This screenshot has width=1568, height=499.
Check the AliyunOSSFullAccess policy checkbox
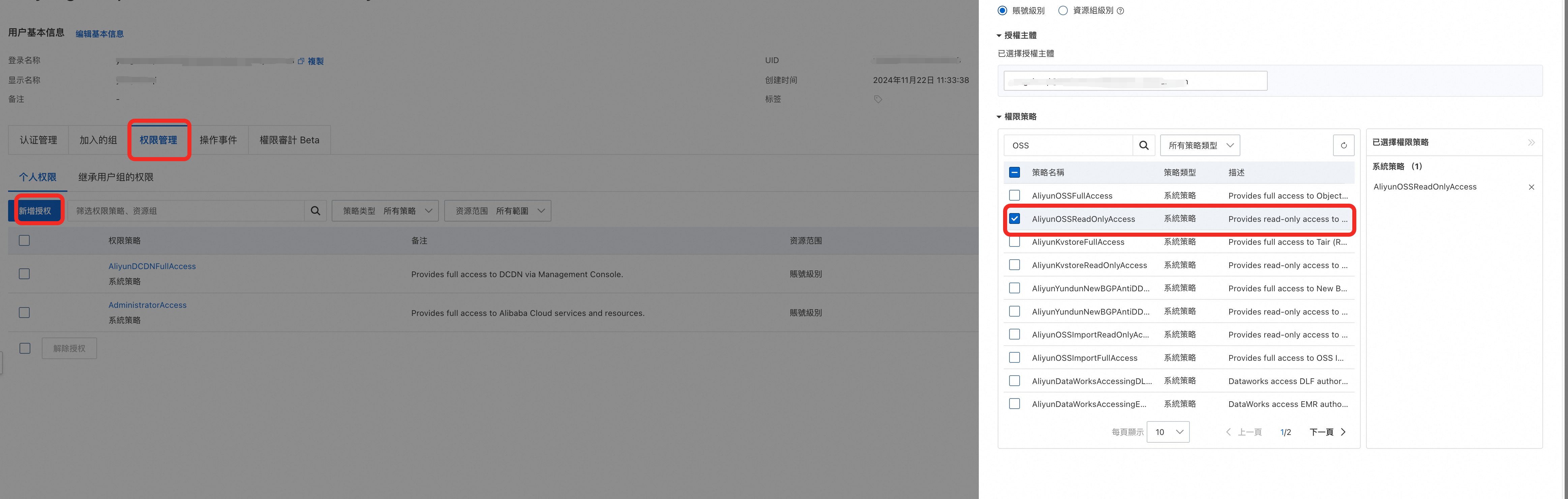pos(1014,195)
